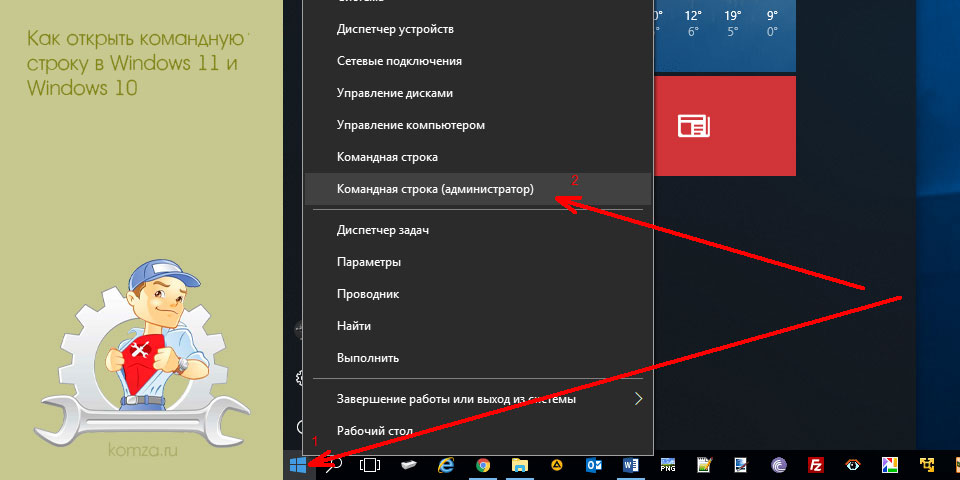
Task: Click 'Рабочий стол' menu entry
Action: coord(478,431)
